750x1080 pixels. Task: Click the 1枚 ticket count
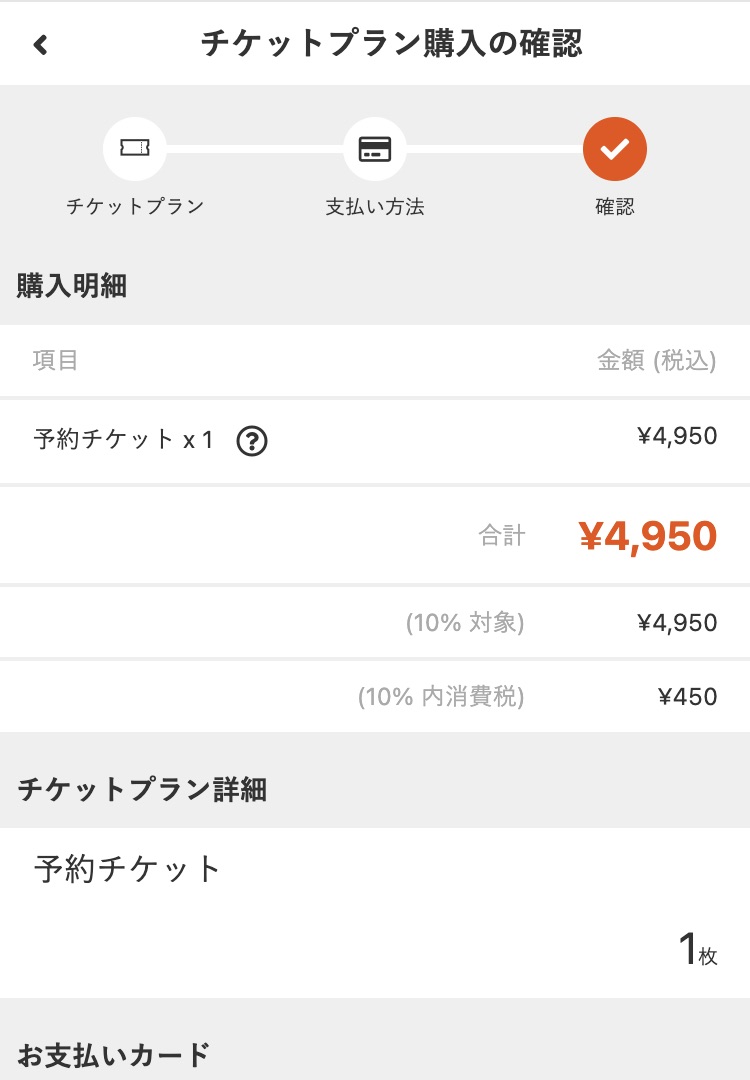[x=698, y=948]
